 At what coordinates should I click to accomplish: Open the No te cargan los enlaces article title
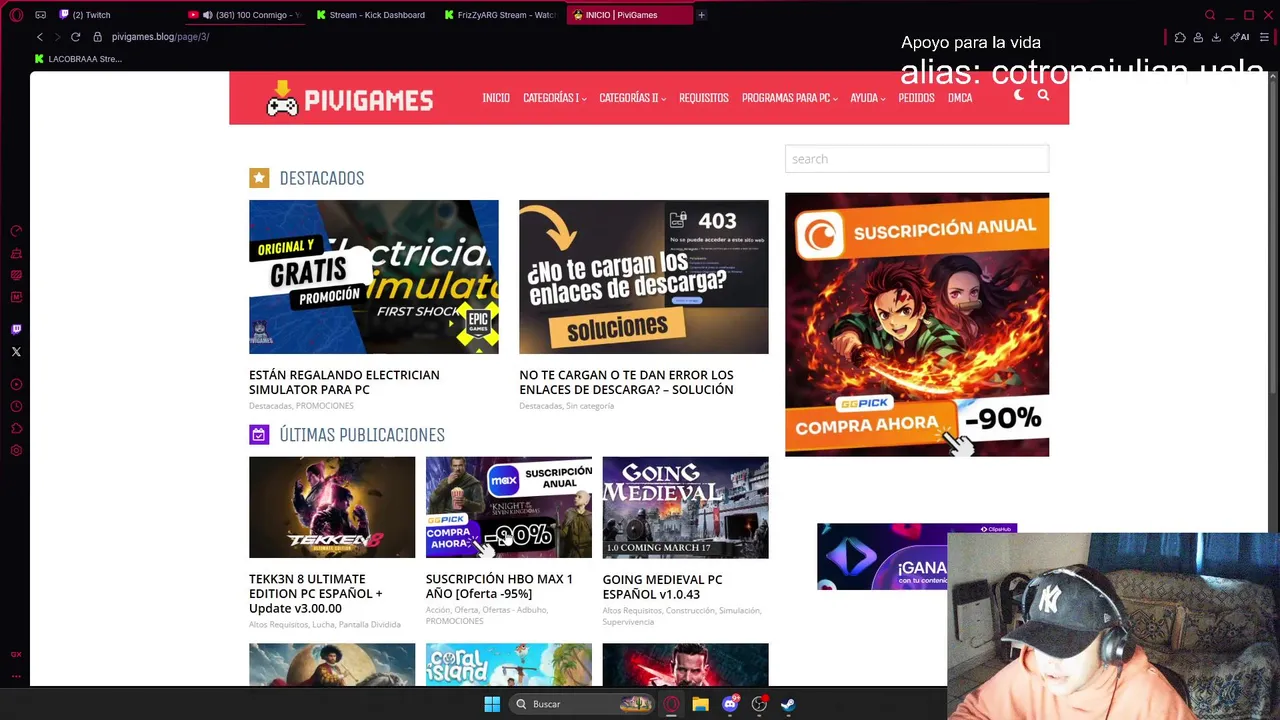(x=626, y=382)
